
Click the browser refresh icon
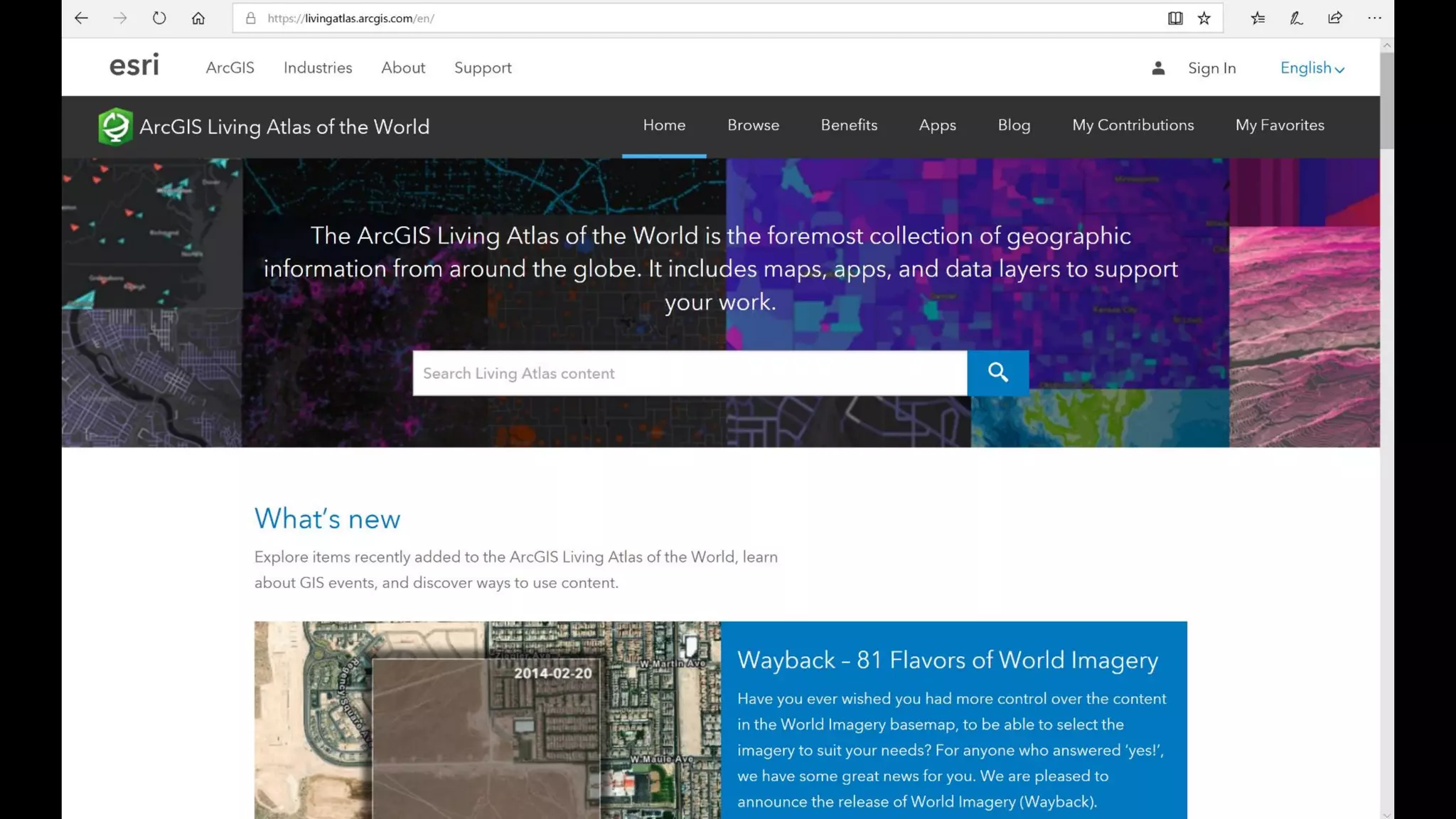click(159, 18)
